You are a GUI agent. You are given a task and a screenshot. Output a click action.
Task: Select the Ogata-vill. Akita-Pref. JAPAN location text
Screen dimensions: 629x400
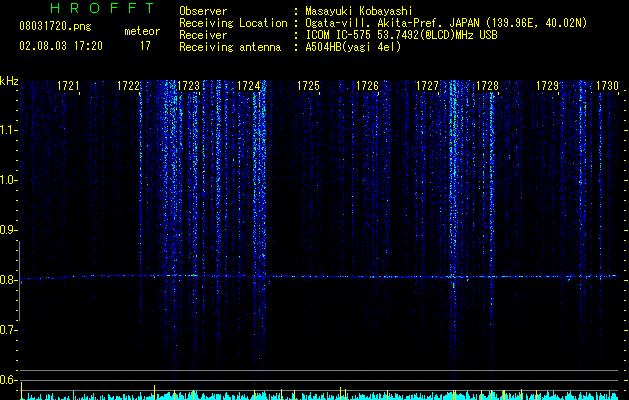pyautogui.click(x=446, y=23)
